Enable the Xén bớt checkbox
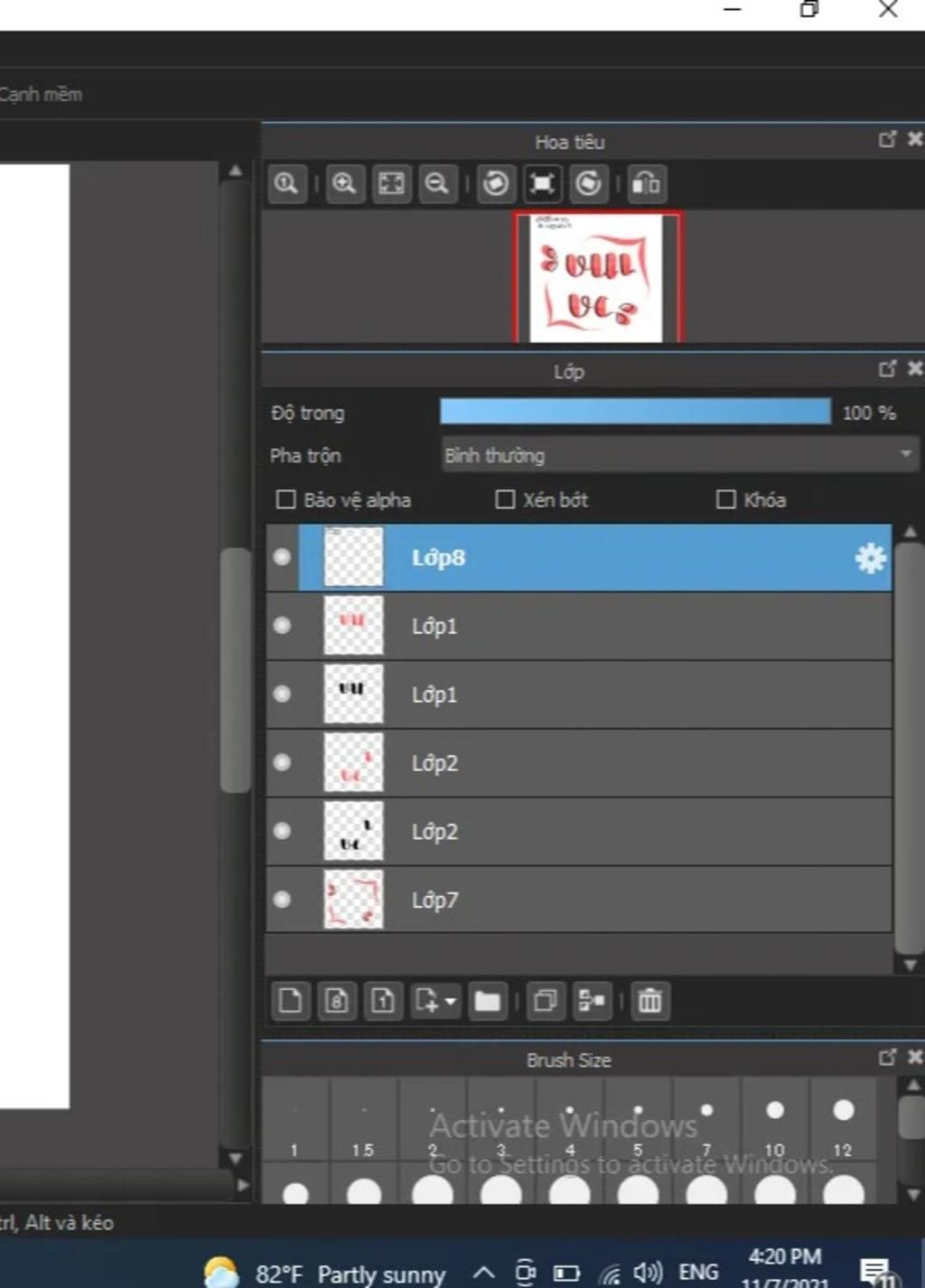The height and width of the screenshot is (1288, 925). (505, 499)
